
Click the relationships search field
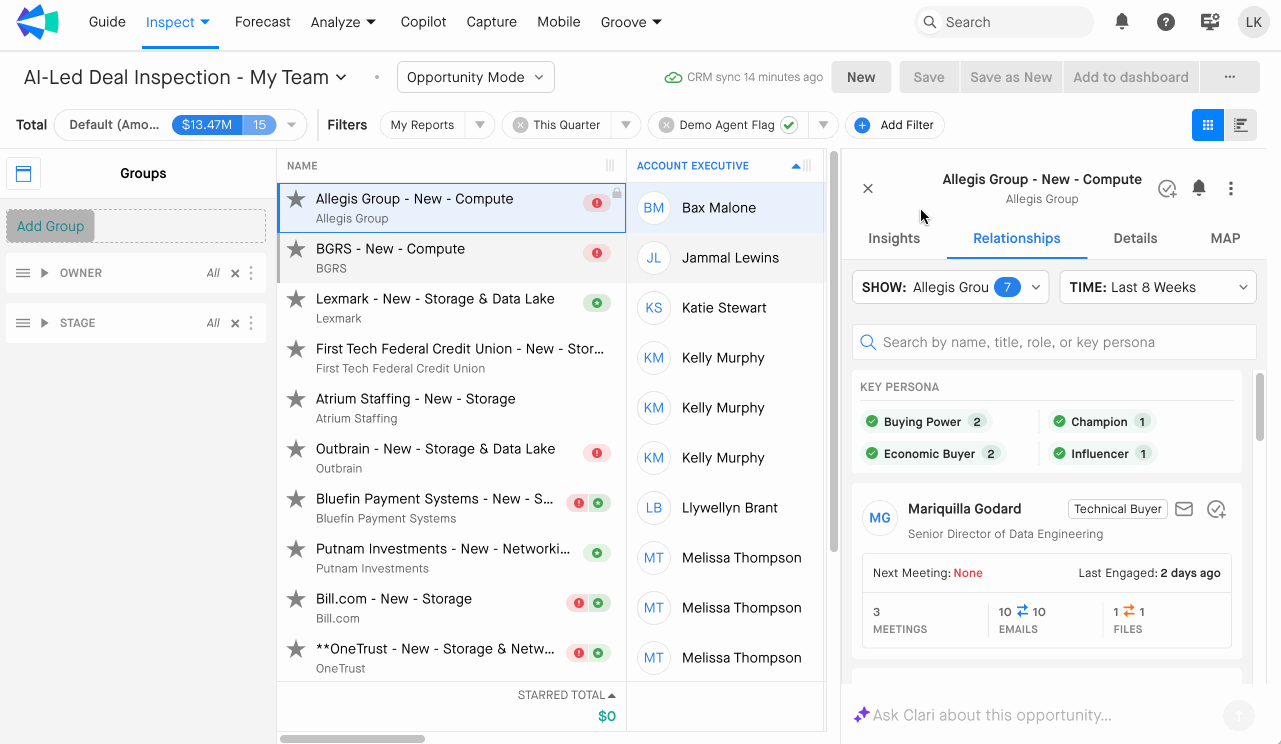[1054, 342]
